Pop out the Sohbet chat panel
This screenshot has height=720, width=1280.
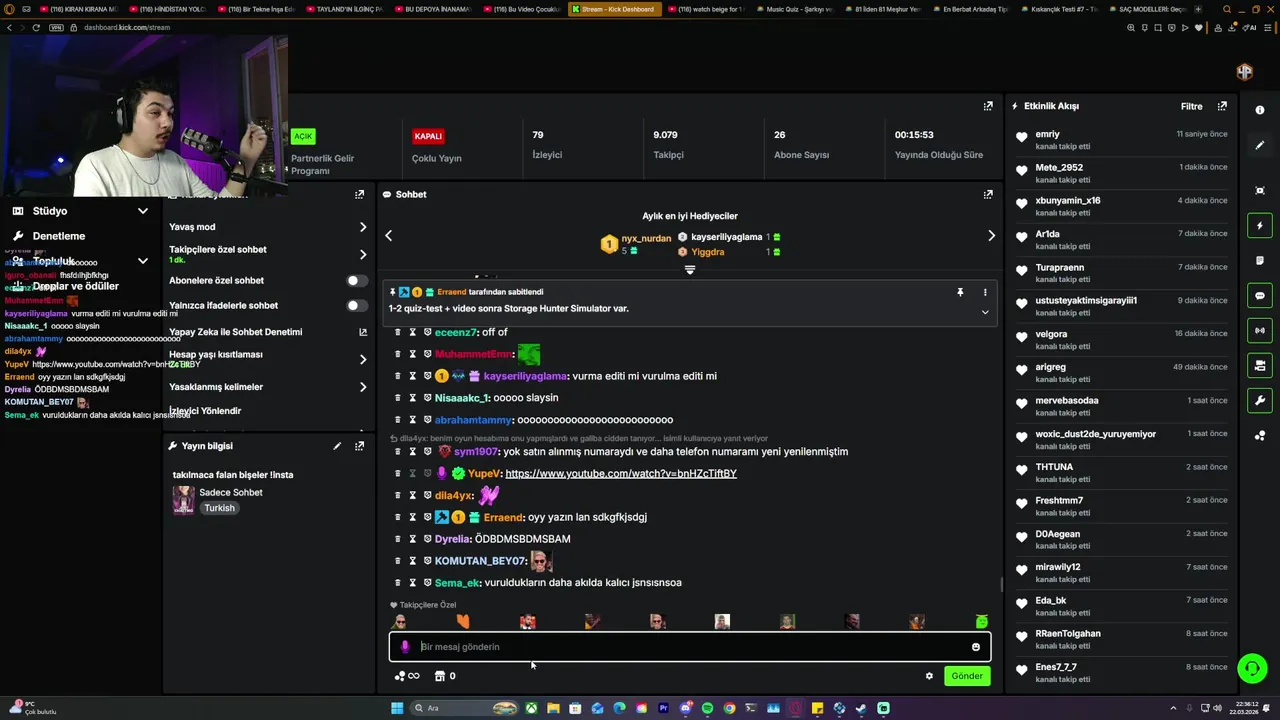(988, 194)
